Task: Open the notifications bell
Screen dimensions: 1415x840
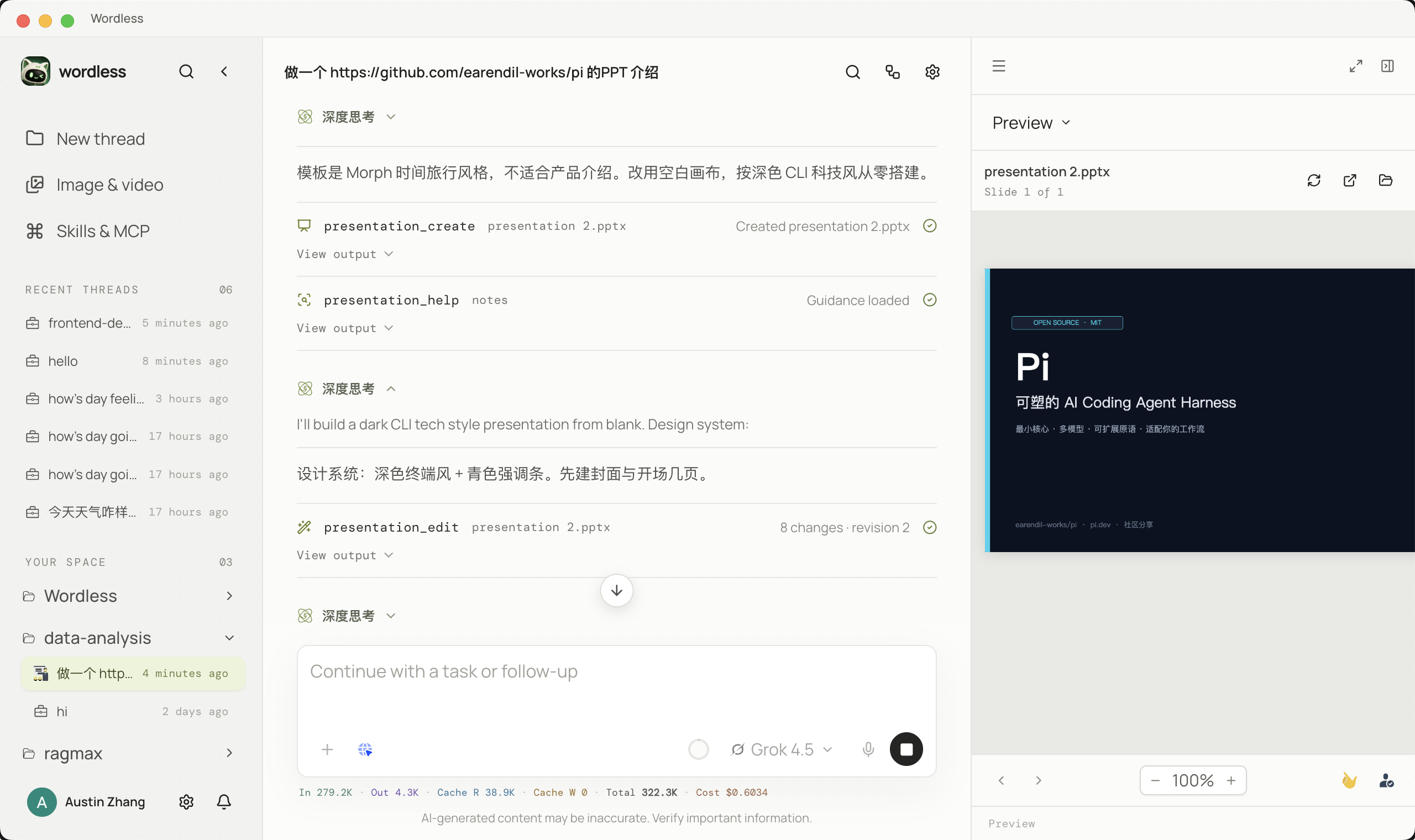Action: click(x=223, y=801)
